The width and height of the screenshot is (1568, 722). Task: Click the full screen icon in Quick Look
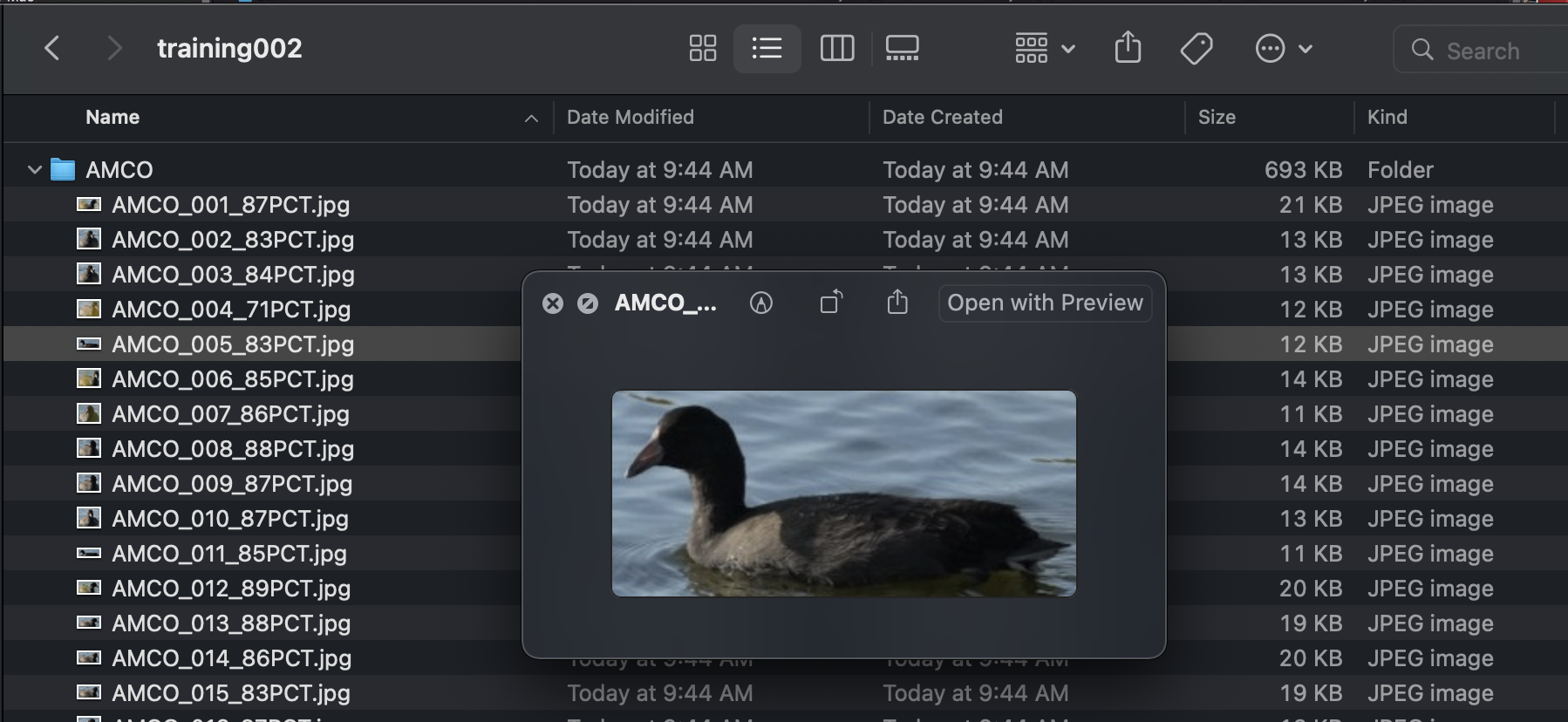588,303
